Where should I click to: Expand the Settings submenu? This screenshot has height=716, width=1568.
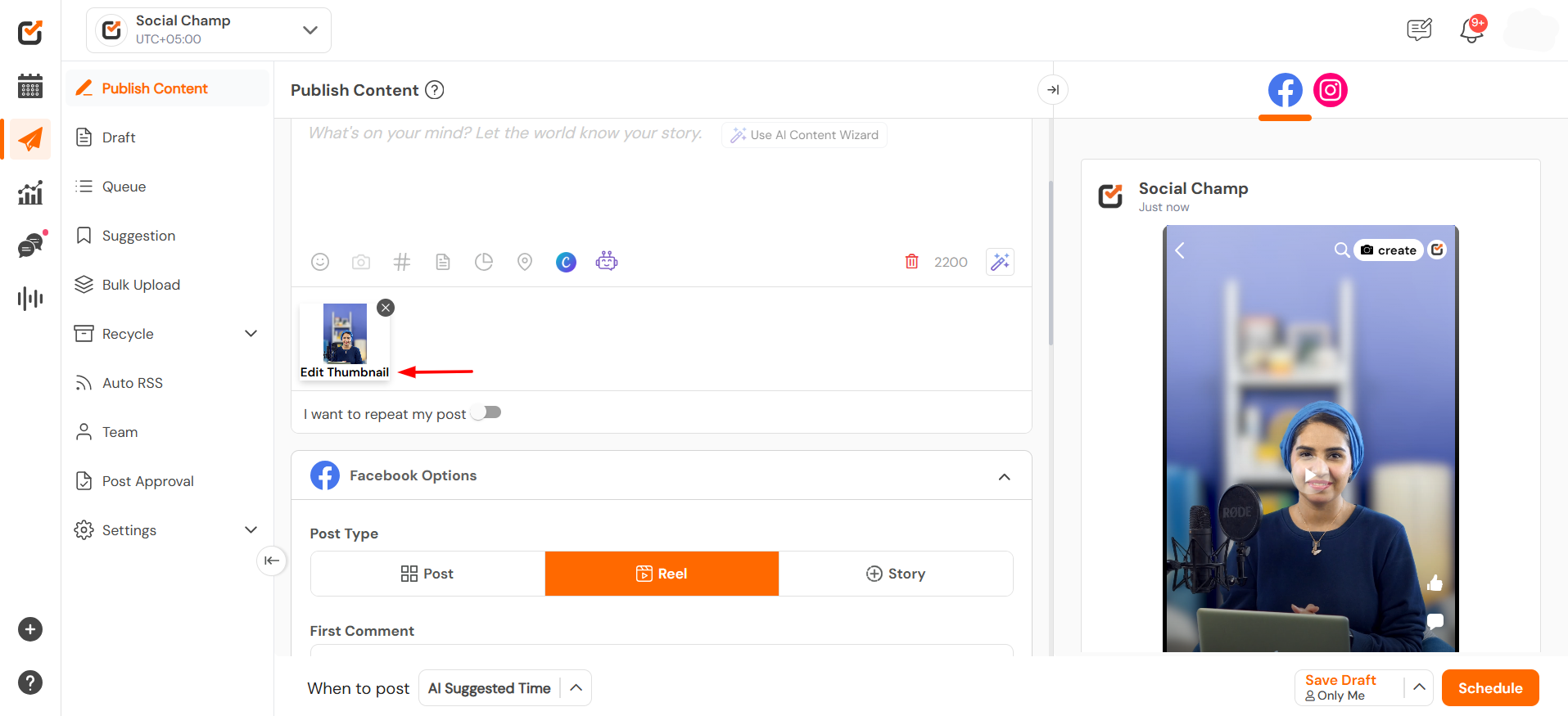251,530
